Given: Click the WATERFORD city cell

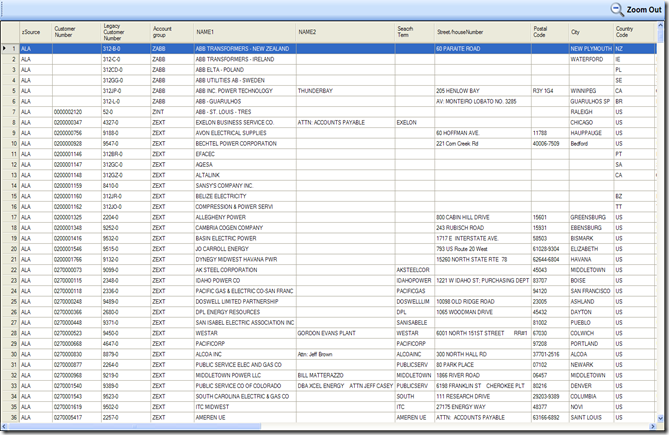Looking at the screenshot, I should [591, 59].
